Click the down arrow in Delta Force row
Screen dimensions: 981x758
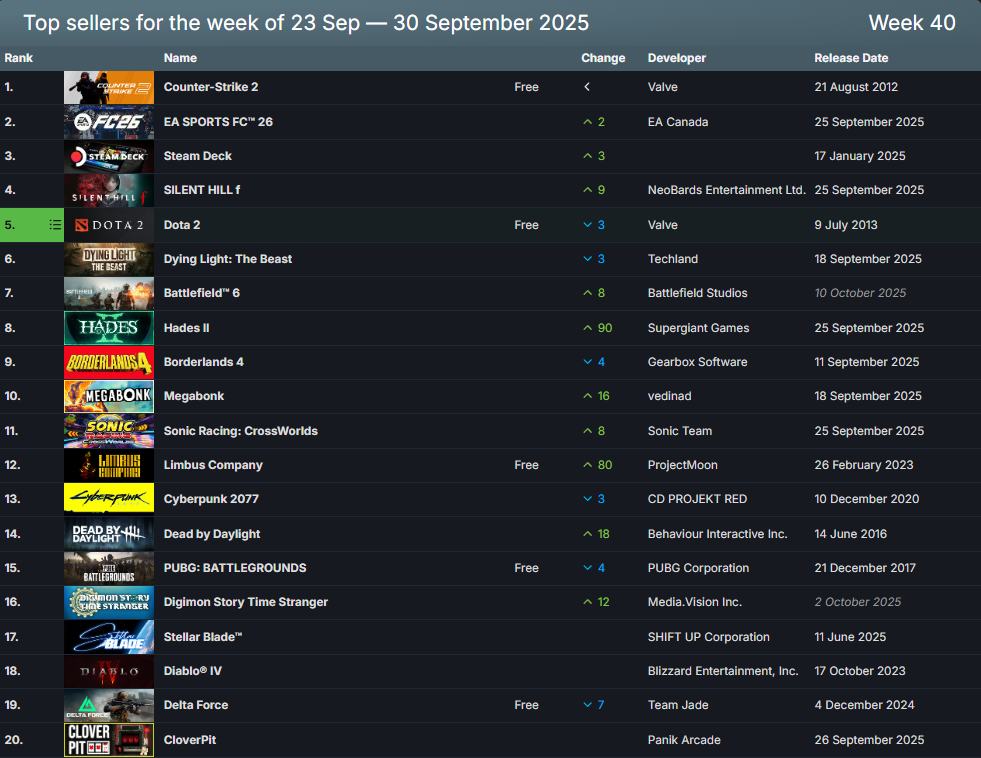587,705
